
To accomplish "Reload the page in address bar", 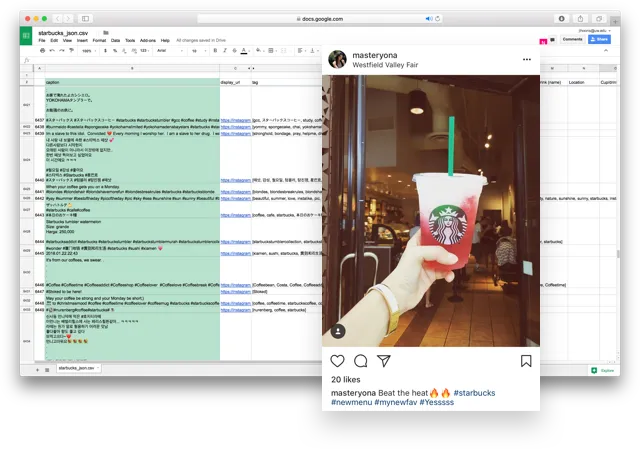I will (x=438, y=19).
